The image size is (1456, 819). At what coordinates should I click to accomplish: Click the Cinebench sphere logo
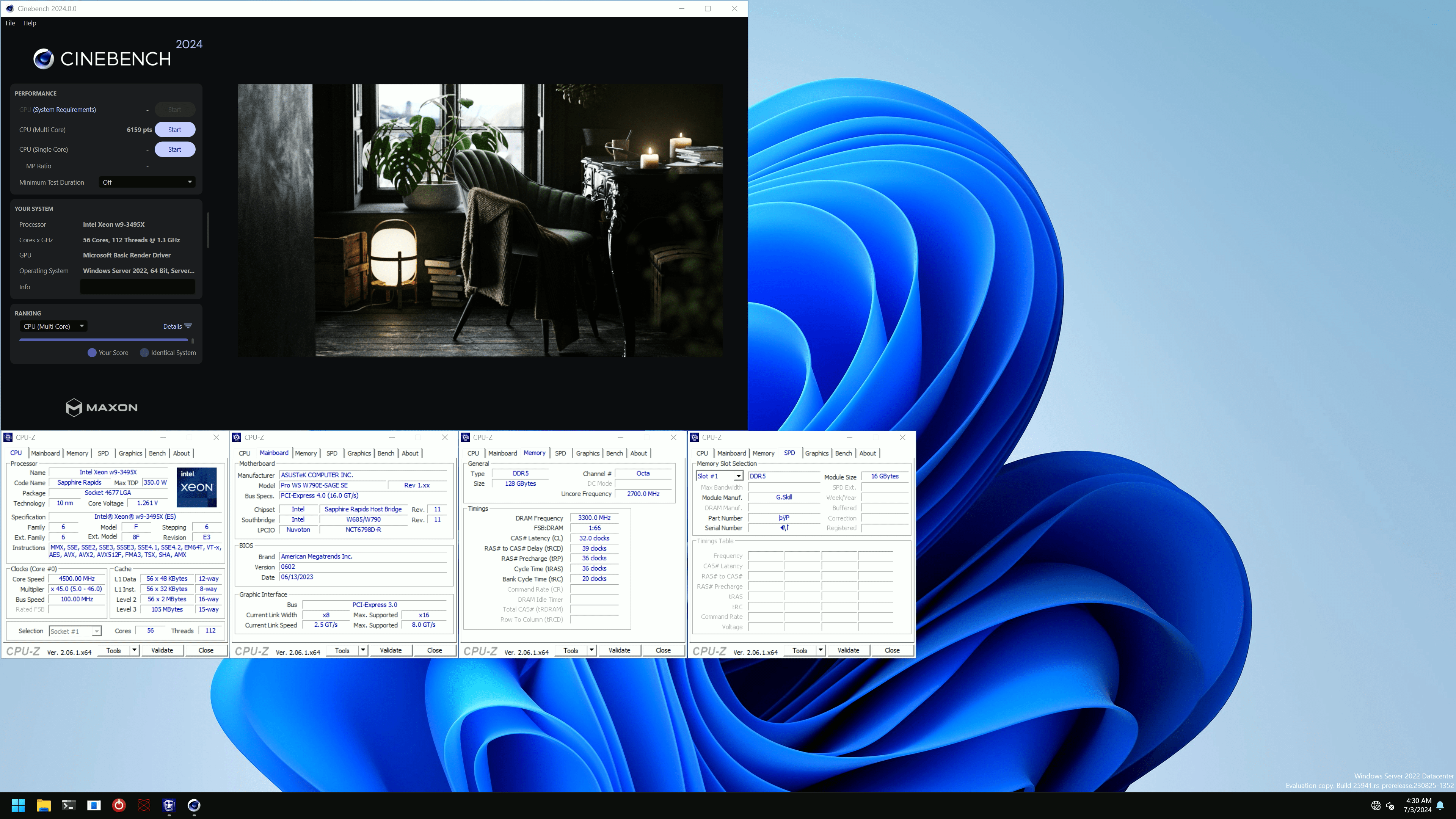pyautogui.click(x=43, y=59)
